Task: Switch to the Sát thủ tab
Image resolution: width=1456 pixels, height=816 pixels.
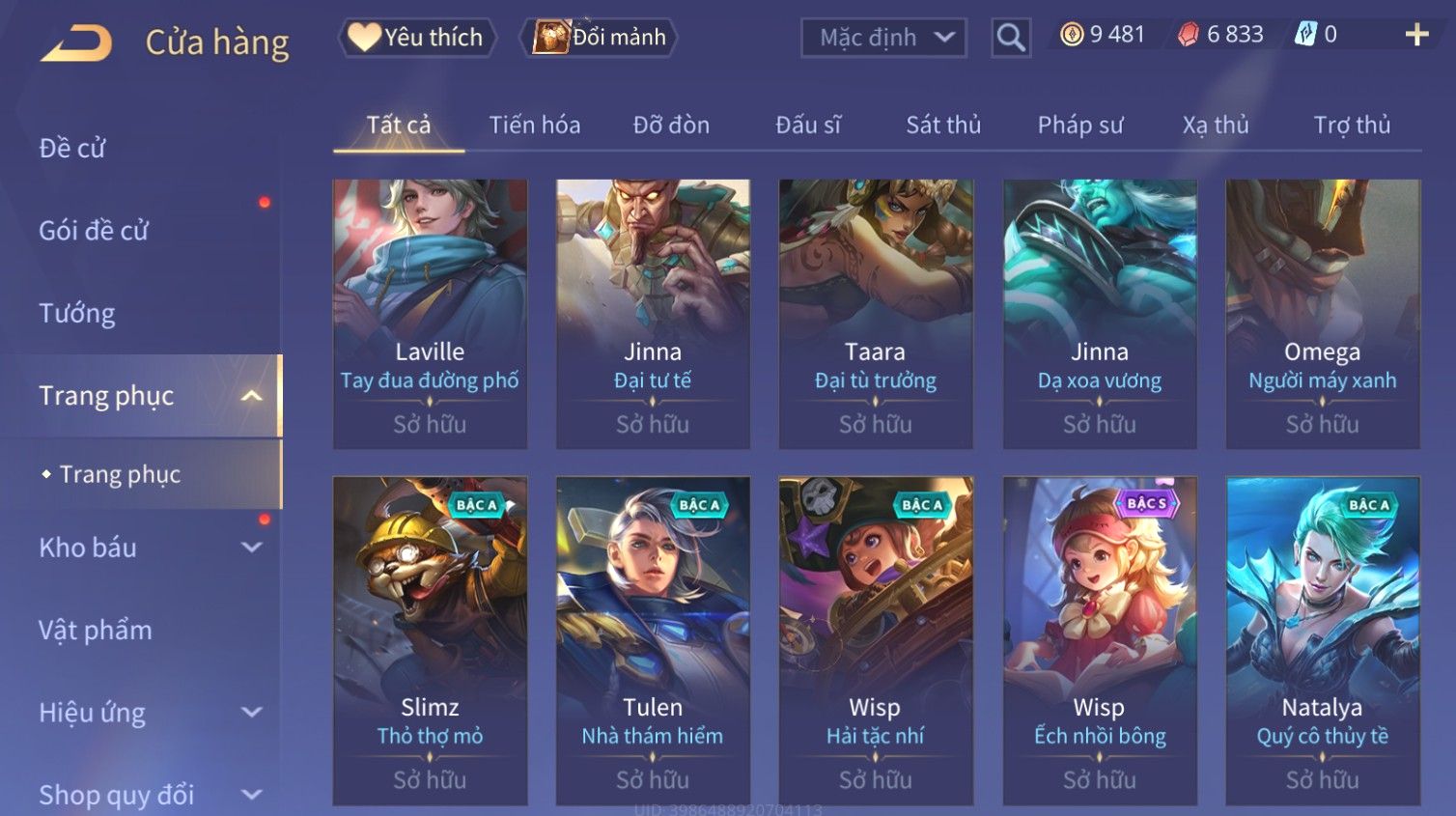Action: coord(943,125)
